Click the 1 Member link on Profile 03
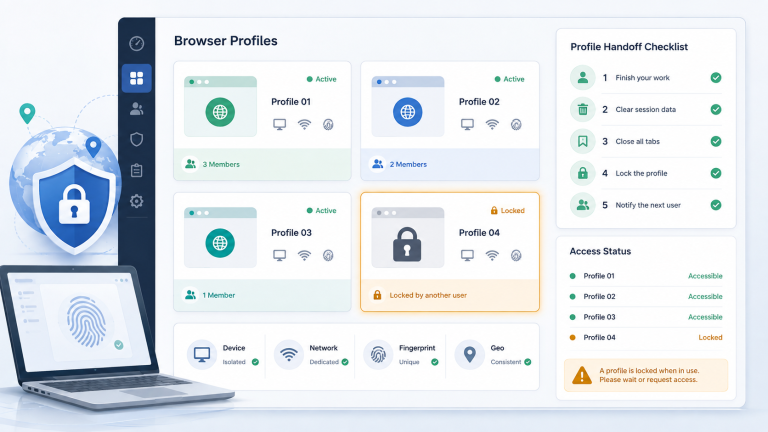 (218, 295)
